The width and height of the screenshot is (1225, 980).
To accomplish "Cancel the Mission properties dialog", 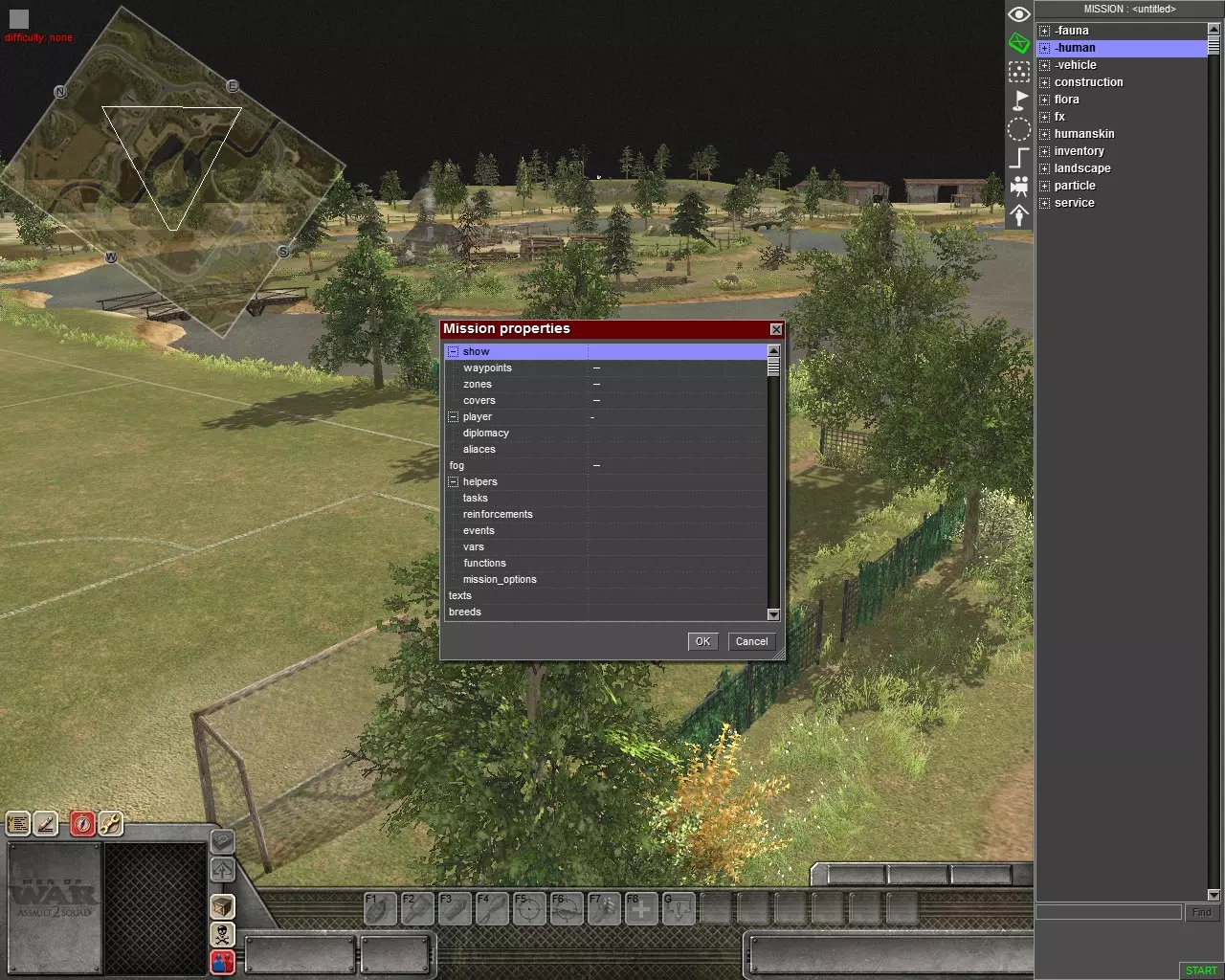I will click(x=751, y=641).
